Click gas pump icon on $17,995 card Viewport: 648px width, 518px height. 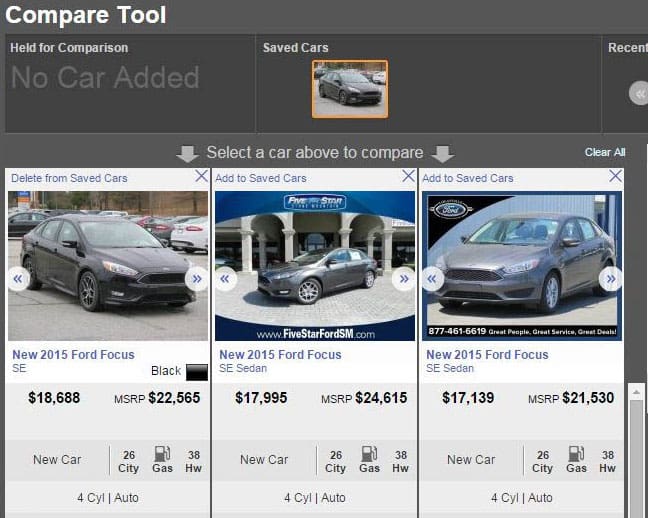[x=369, y=454]
